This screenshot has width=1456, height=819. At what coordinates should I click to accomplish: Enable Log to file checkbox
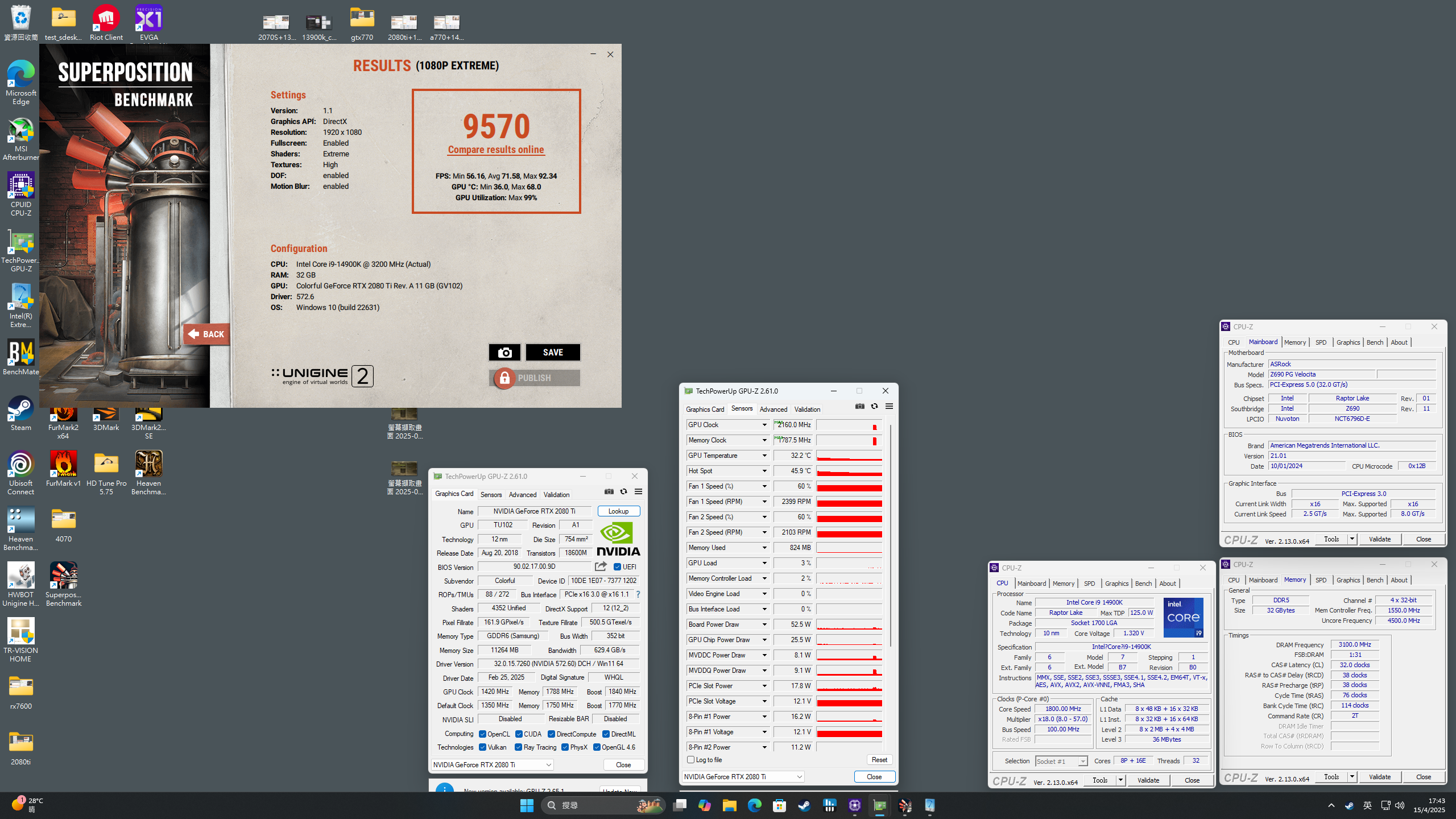point(690,760)
